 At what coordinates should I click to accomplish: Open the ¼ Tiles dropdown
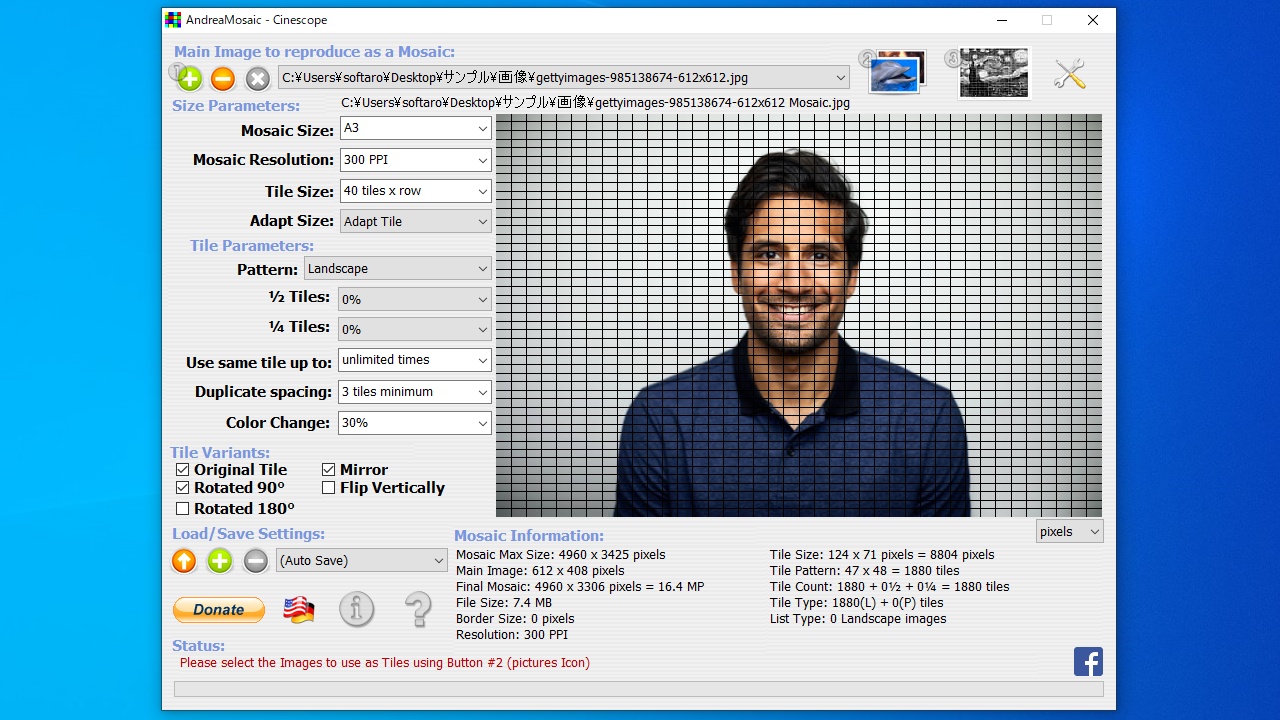coord(415,329)
